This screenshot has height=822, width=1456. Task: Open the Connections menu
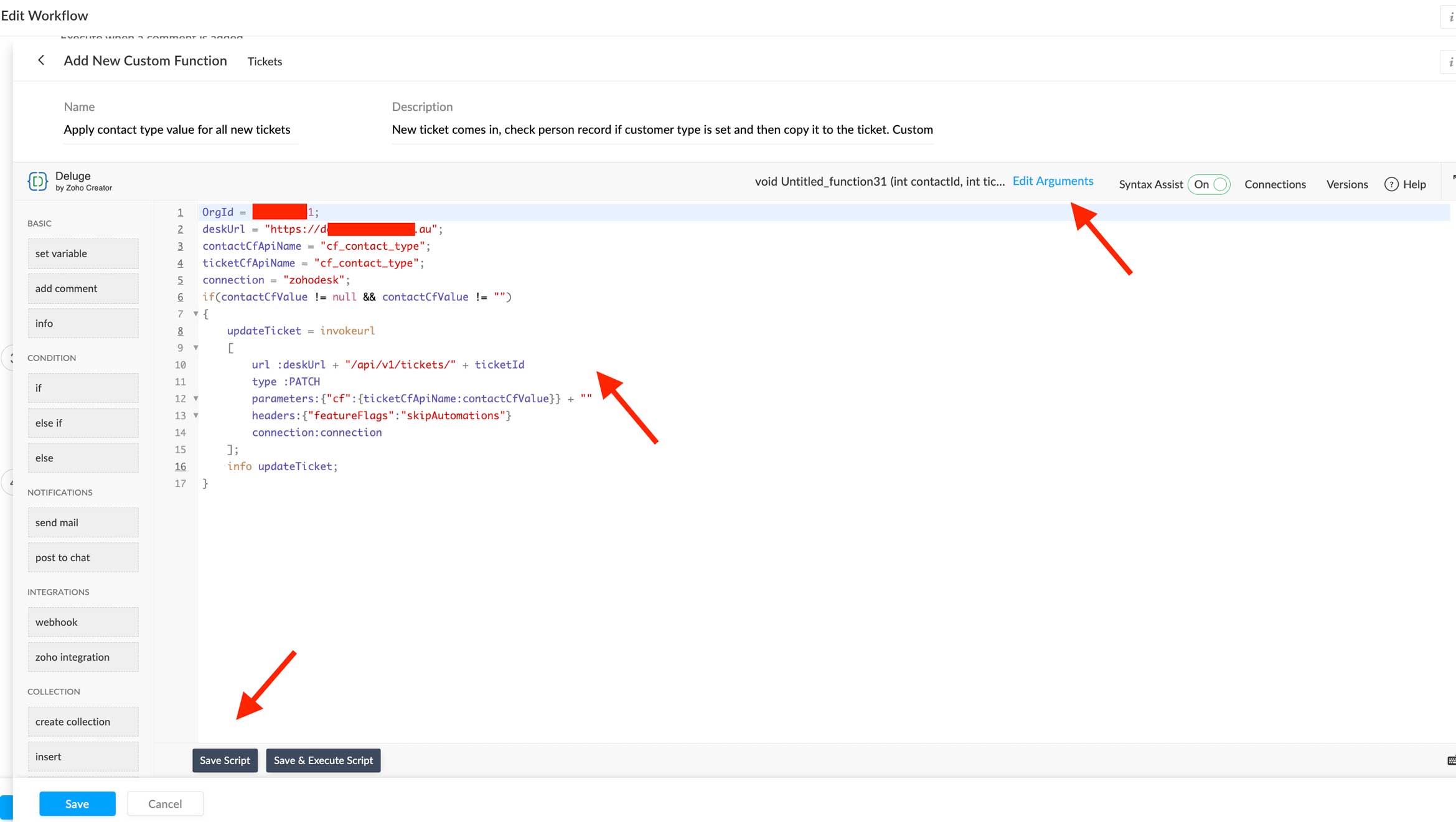coord(1275,184)
